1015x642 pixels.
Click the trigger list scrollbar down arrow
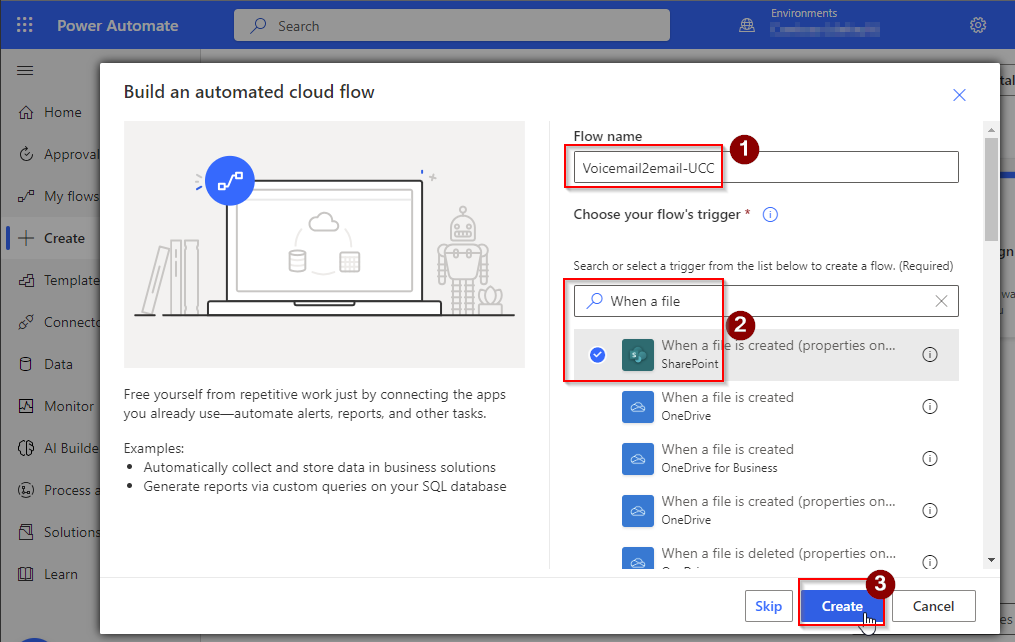click(991, 560)
